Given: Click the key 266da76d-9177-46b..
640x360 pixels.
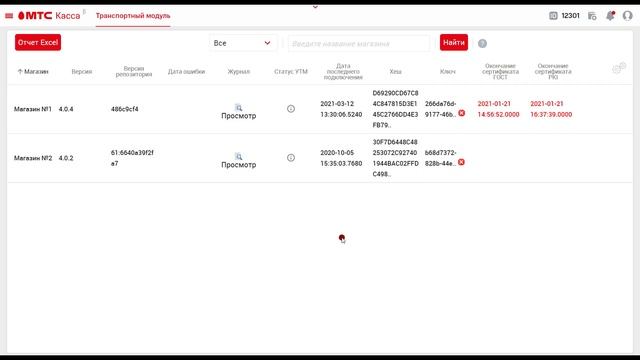Looking at the screenshot, I should tap(440, 109).
